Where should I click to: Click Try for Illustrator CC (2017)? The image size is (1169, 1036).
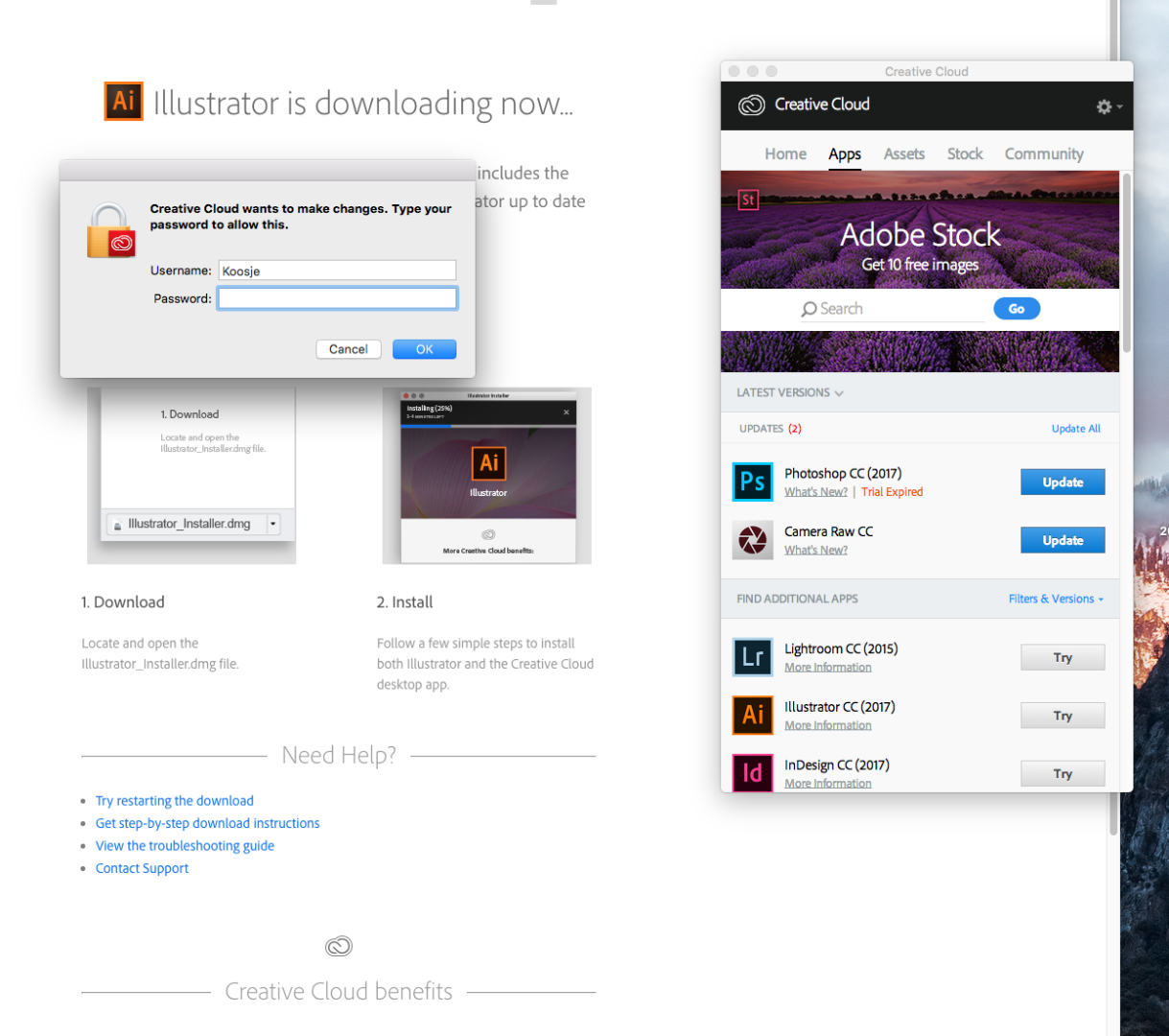pyautogui.click(x=1063, y=716)
